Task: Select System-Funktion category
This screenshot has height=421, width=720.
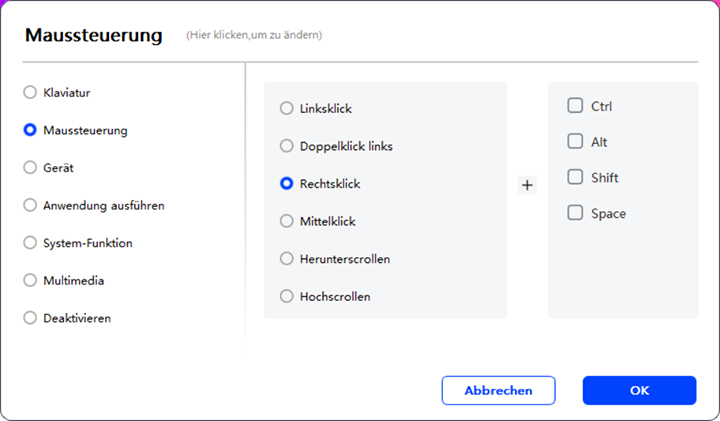Action: pyautogui.click(x=30, y=243)
